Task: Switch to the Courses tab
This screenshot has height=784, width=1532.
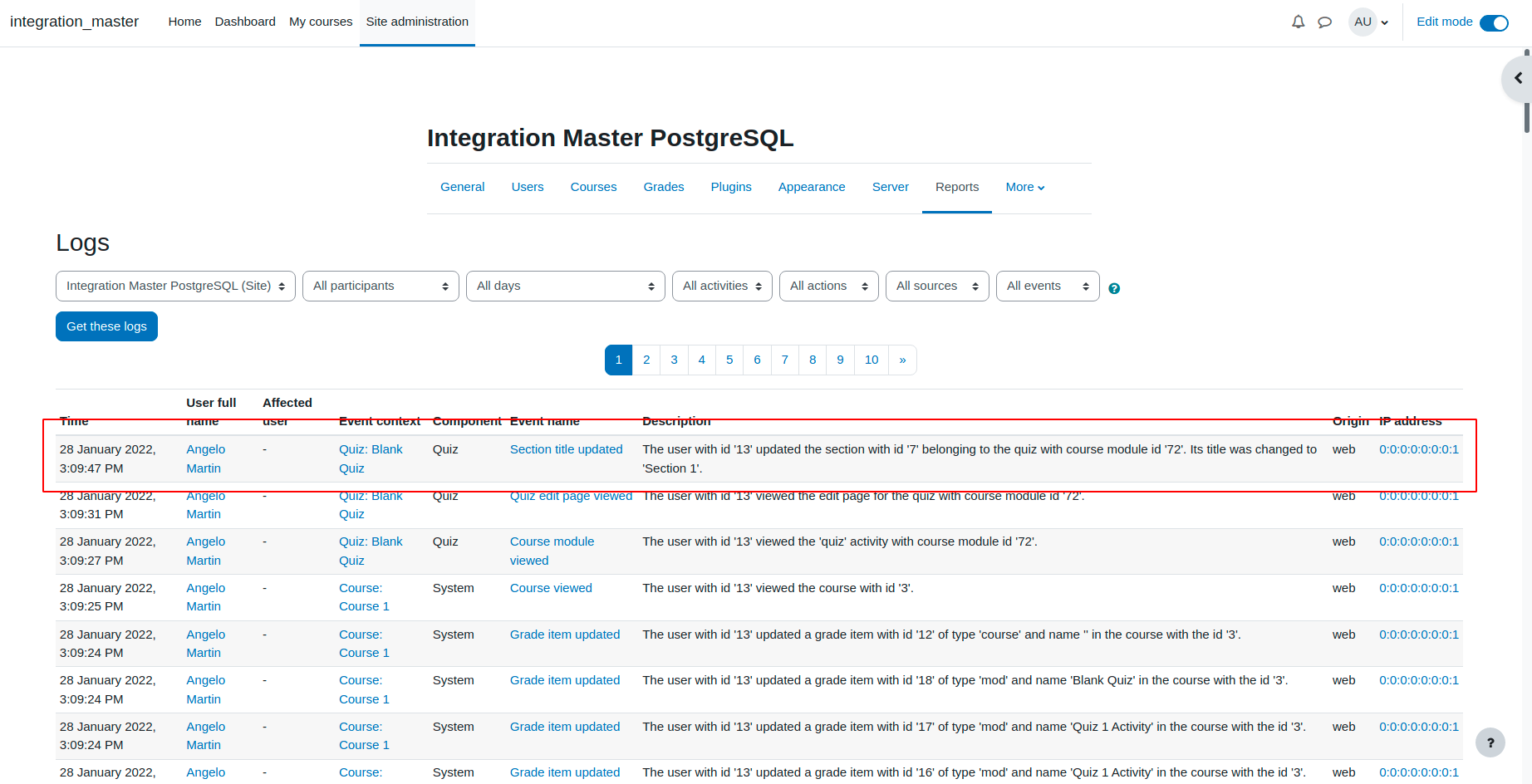Action: click(593, 187)
